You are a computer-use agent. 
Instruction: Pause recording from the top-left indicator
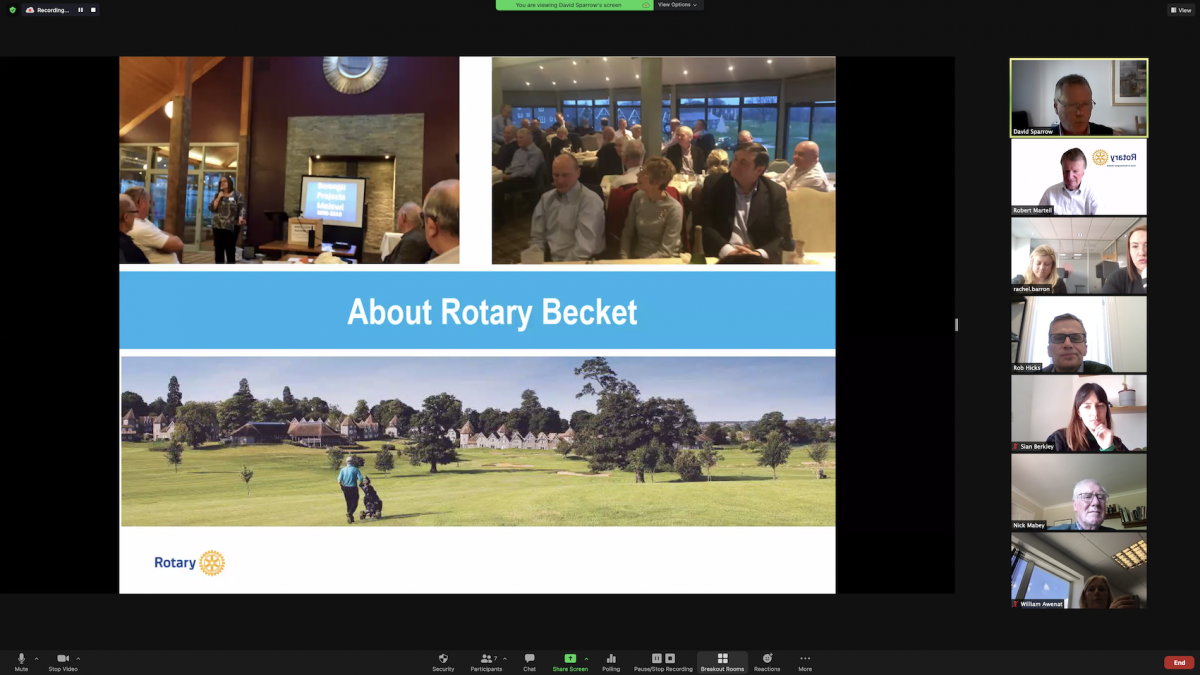pyautogui.click(x=81, y=10)
